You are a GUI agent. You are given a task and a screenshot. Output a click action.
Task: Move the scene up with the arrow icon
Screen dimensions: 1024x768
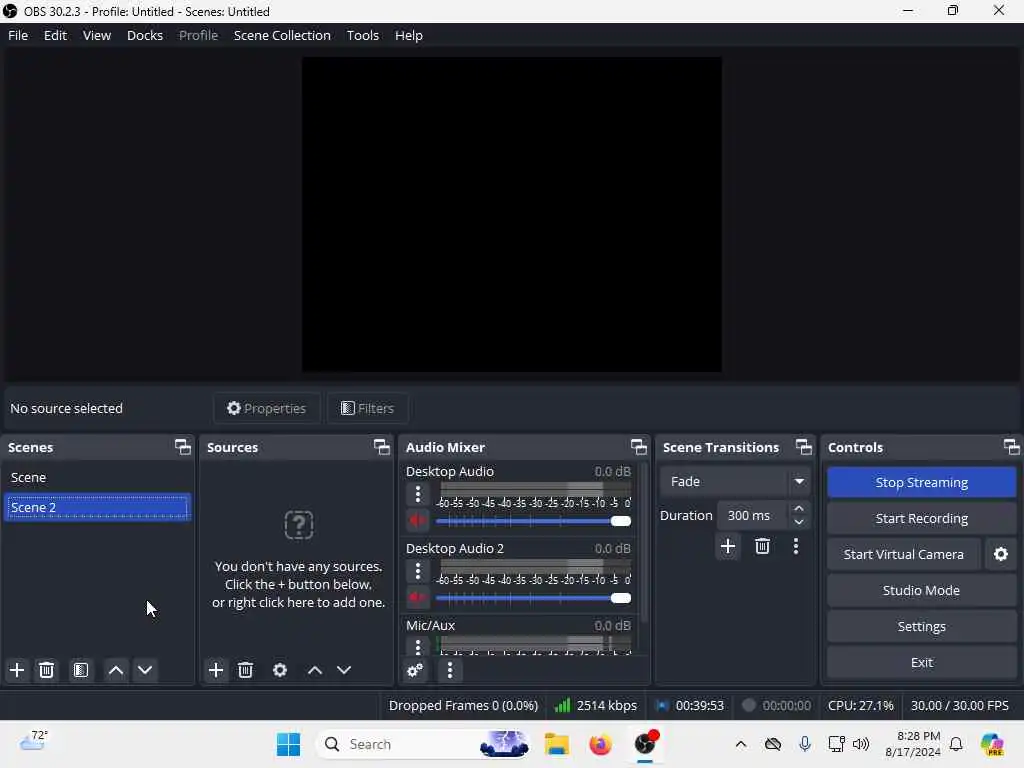(116, 670)
